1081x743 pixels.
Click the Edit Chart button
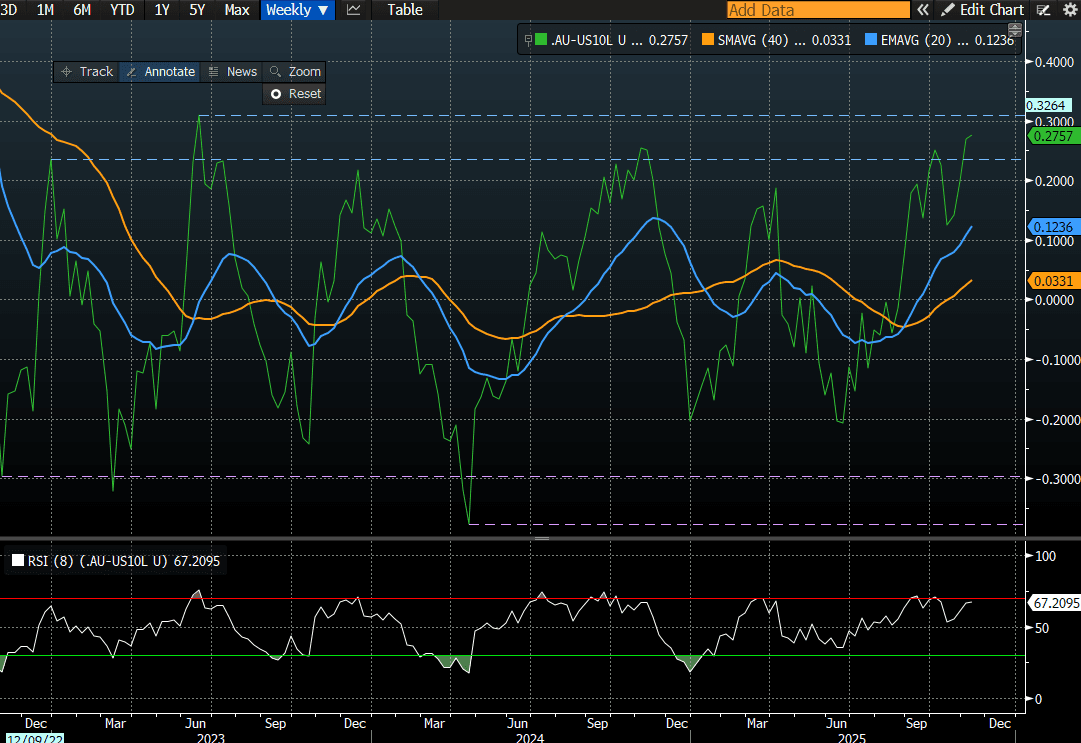tap(983, 10)
